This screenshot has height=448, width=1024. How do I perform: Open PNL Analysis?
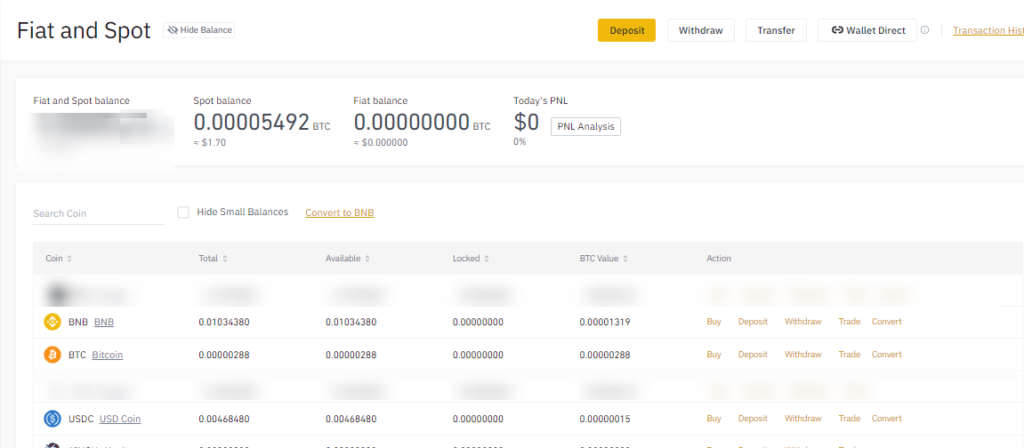(586, 127)
